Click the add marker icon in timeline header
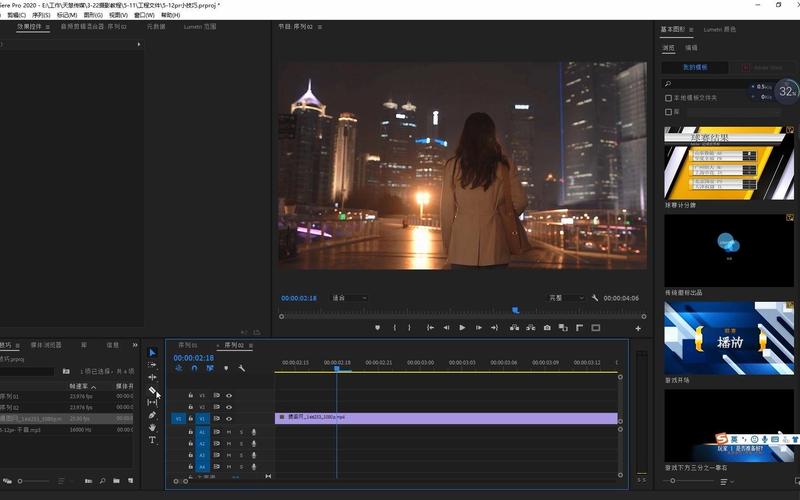This screenshot has width=800, height=500. pos(226,368)
